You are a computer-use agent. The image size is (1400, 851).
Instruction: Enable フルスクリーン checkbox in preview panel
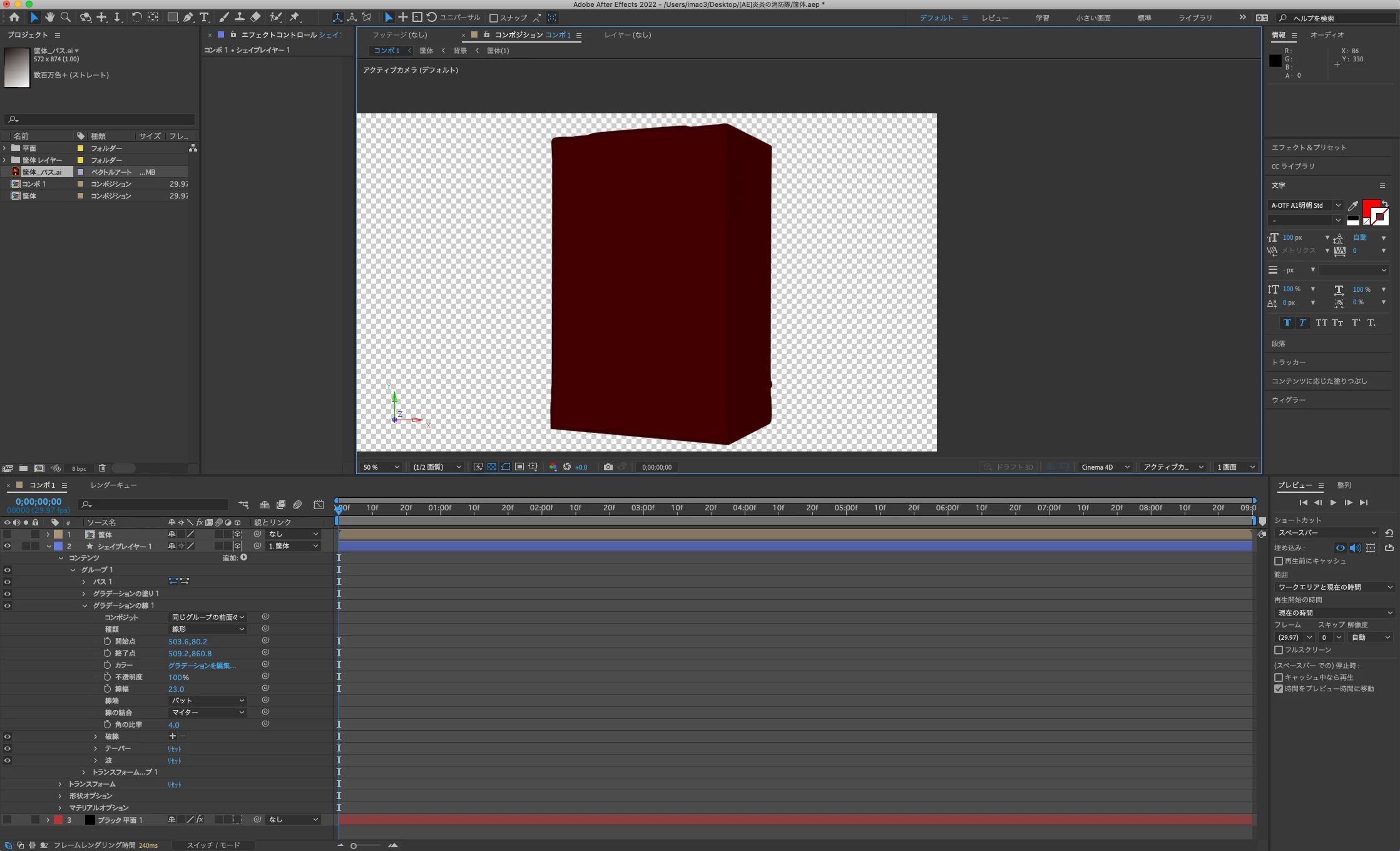pyautogui.click(x=1279, y=650)
